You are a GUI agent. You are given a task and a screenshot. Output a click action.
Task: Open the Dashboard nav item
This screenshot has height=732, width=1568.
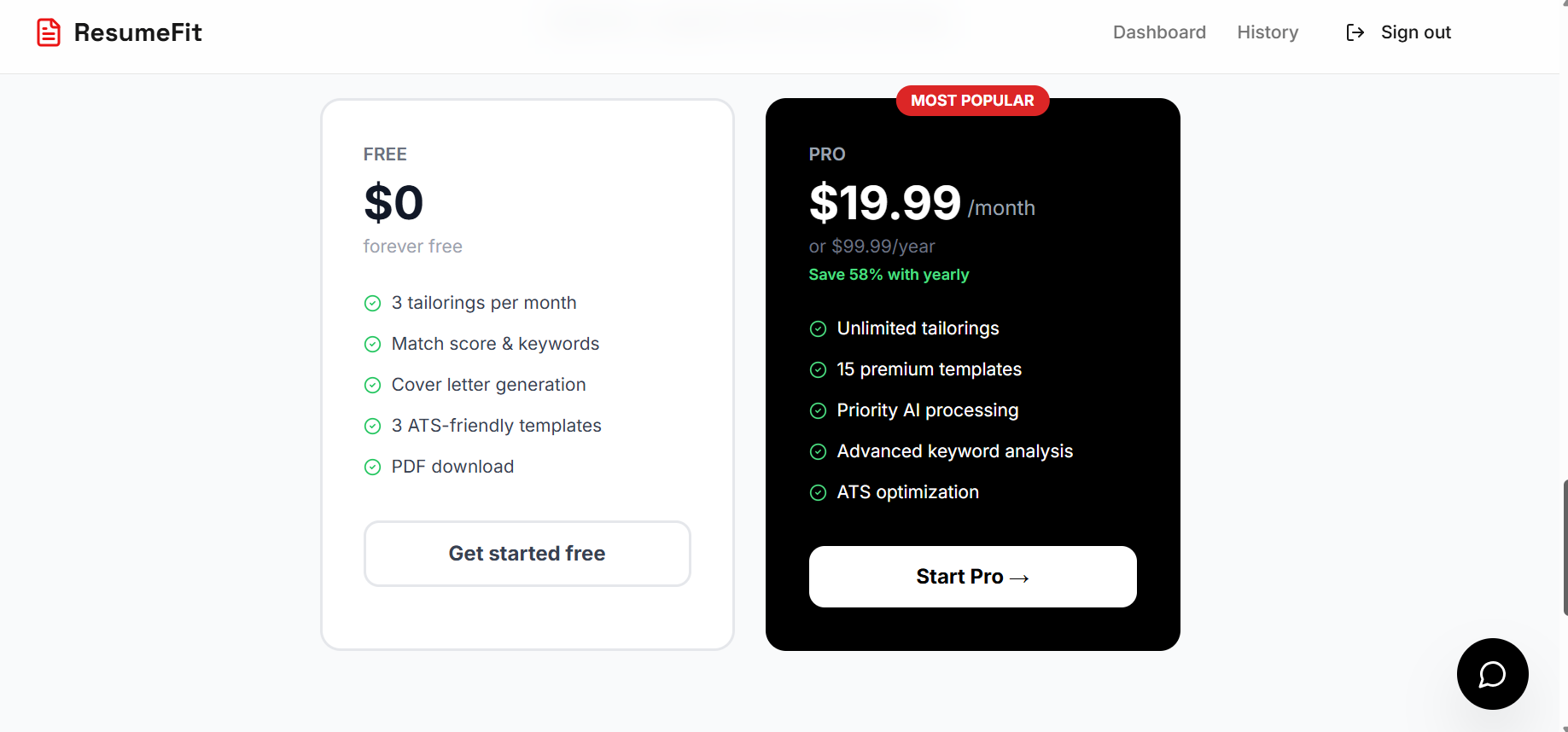click(1159, 32)
